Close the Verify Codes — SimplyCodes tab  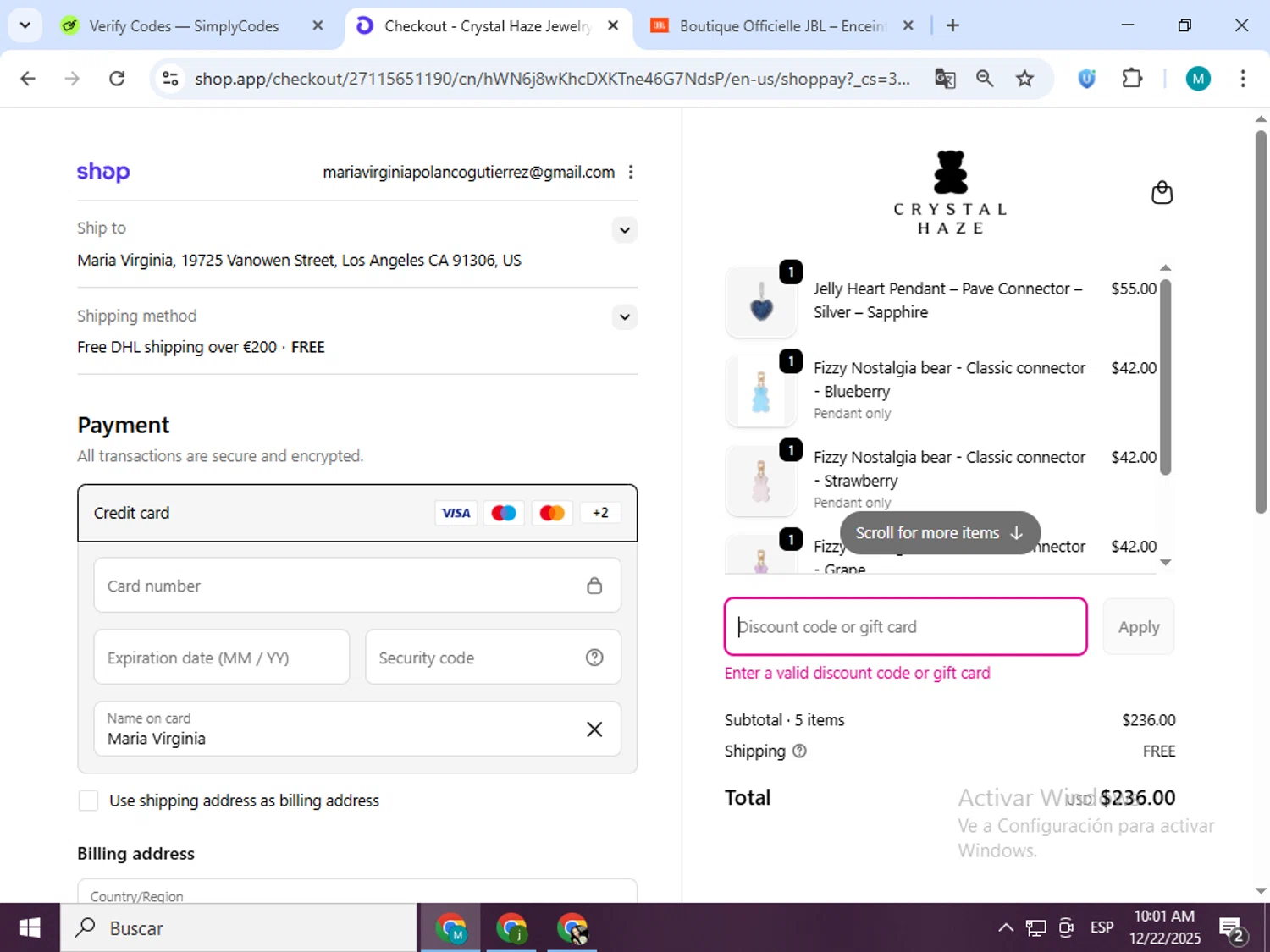317,25
